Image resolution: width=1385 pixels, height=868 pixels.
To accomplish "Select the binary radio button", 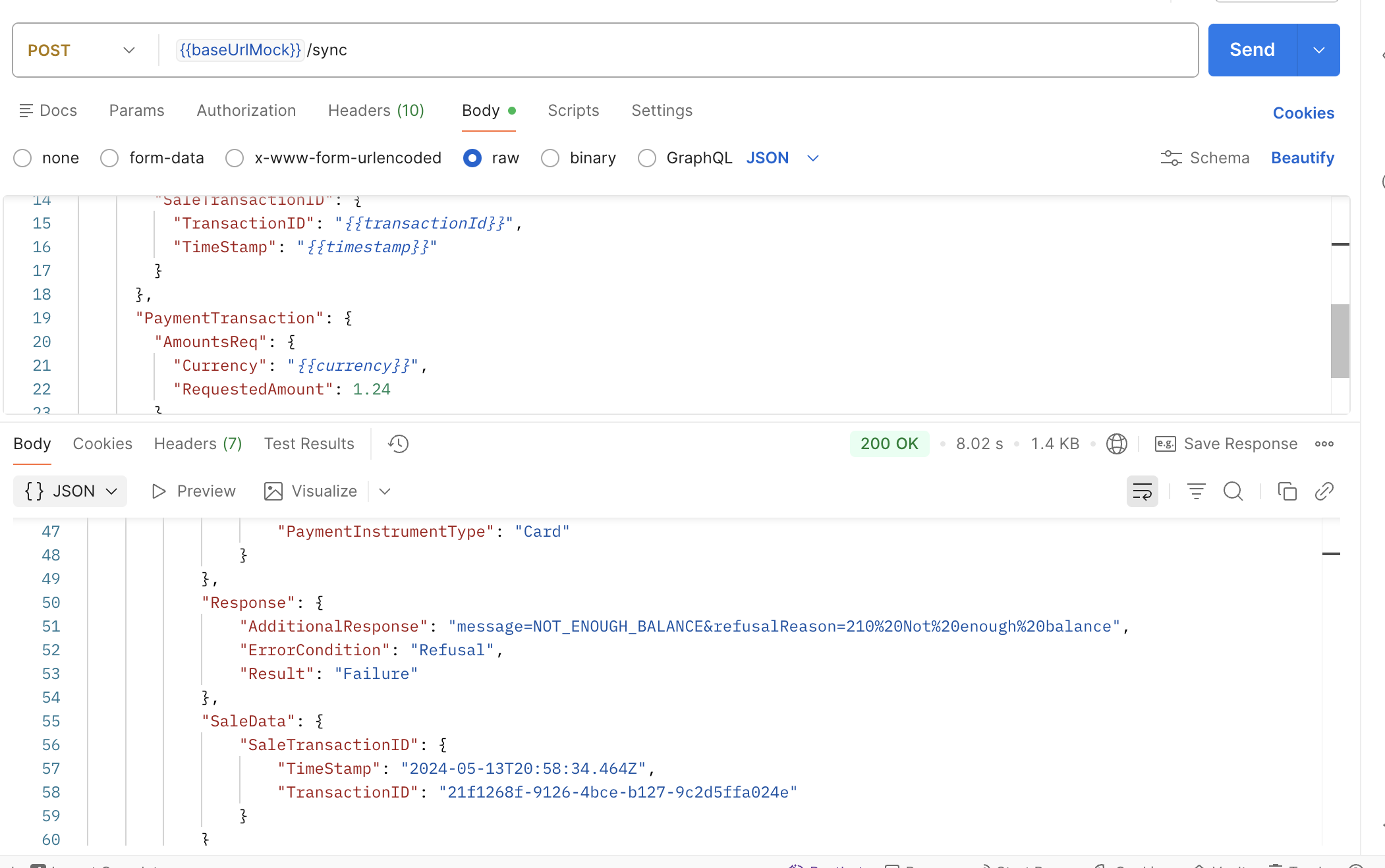I will [x=550, y=158].
